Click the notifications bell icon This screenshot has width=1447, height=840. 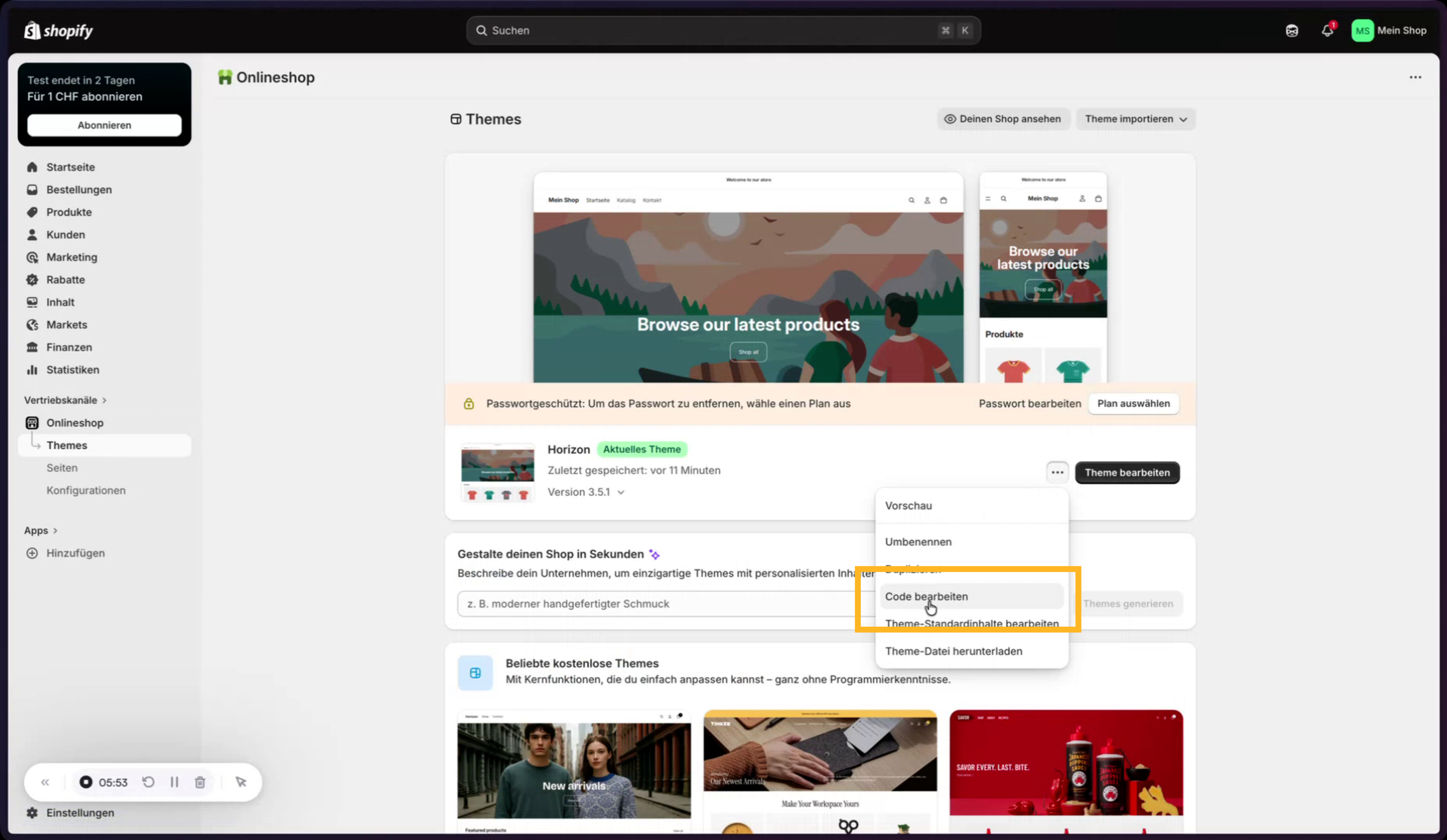(x=1327, y=30)
